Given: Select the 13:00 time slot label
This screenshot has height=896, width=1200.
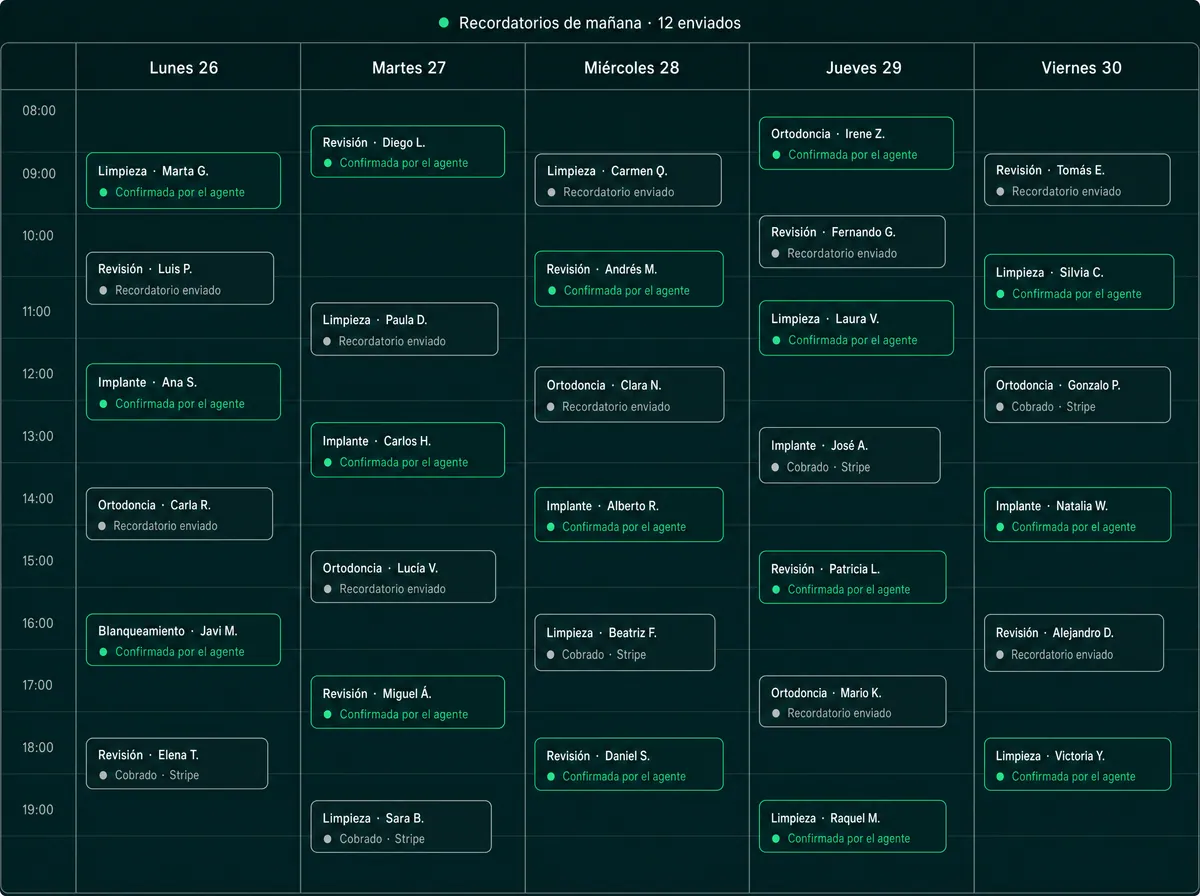Looking at the screenshot, I should [x=38, y=436].
